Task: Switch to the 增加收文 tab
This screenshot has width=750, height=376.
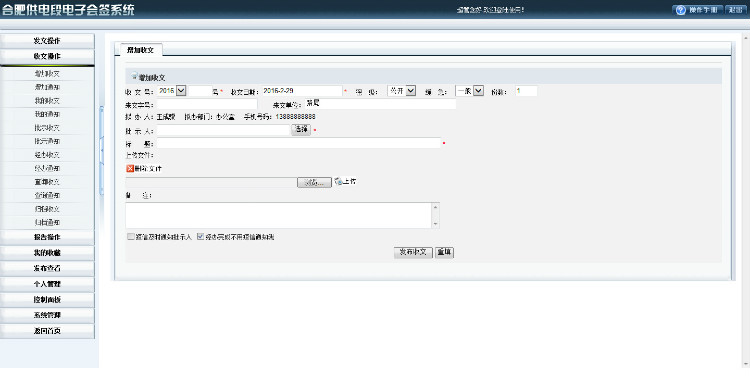Action: click(140, 50)
